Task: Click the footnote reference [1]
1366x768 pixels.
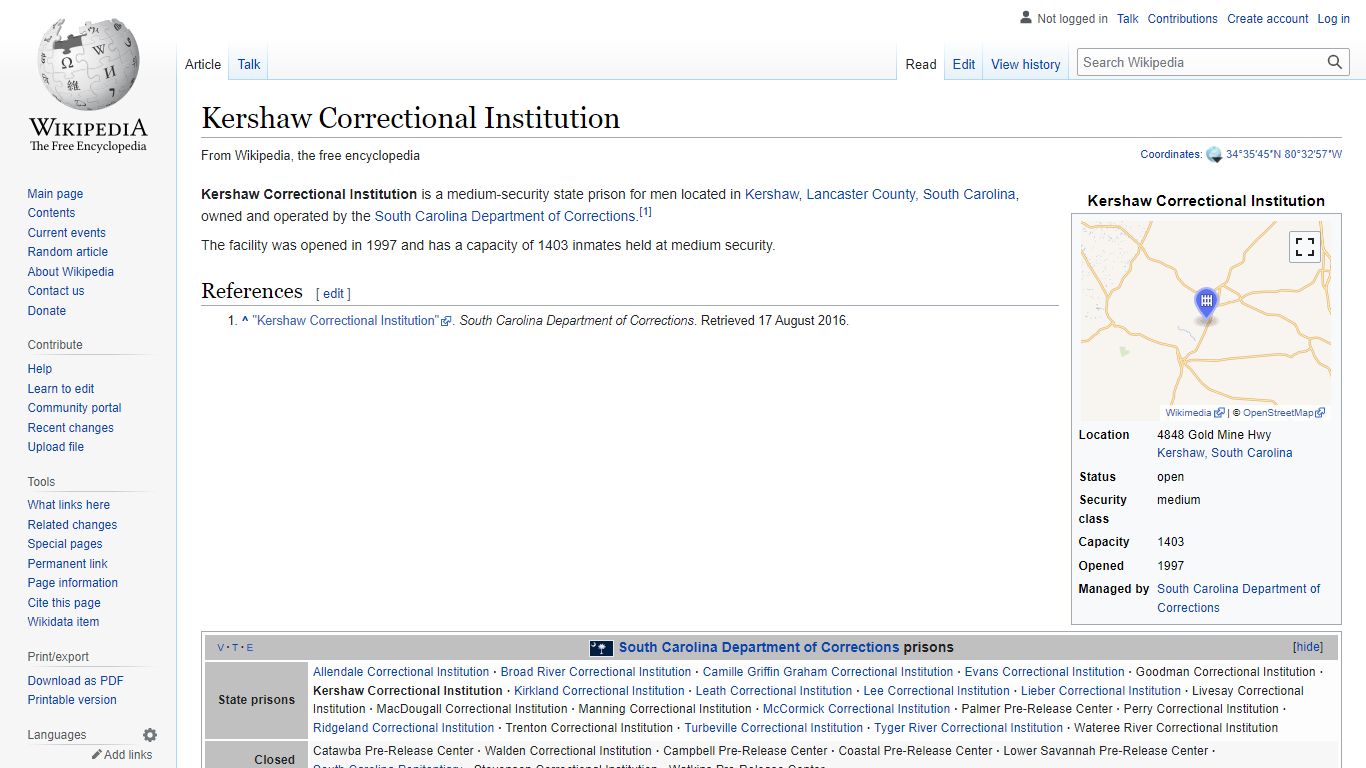Action: [645, 212]
